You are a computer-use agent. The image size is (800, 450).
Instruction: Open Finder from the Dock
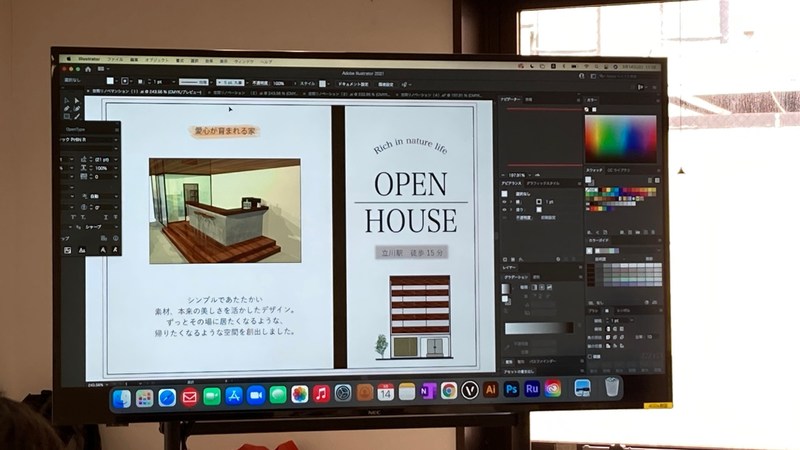pos(121,398)
